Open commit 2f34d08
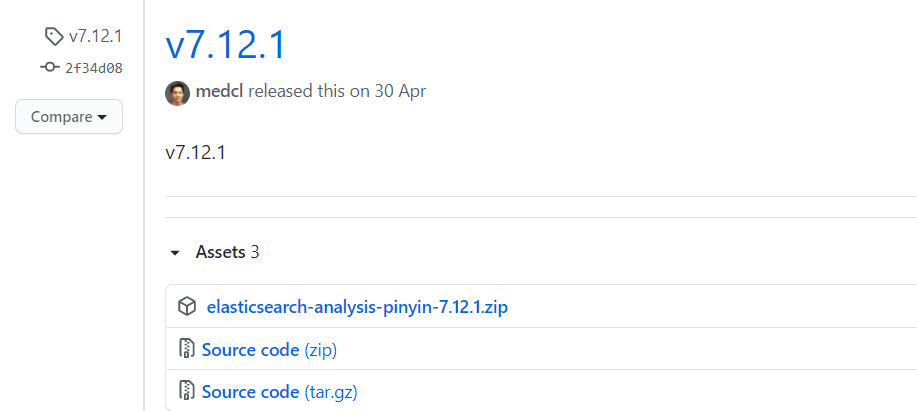The width and height of the screenshot is (917, 411). (94, 68)
